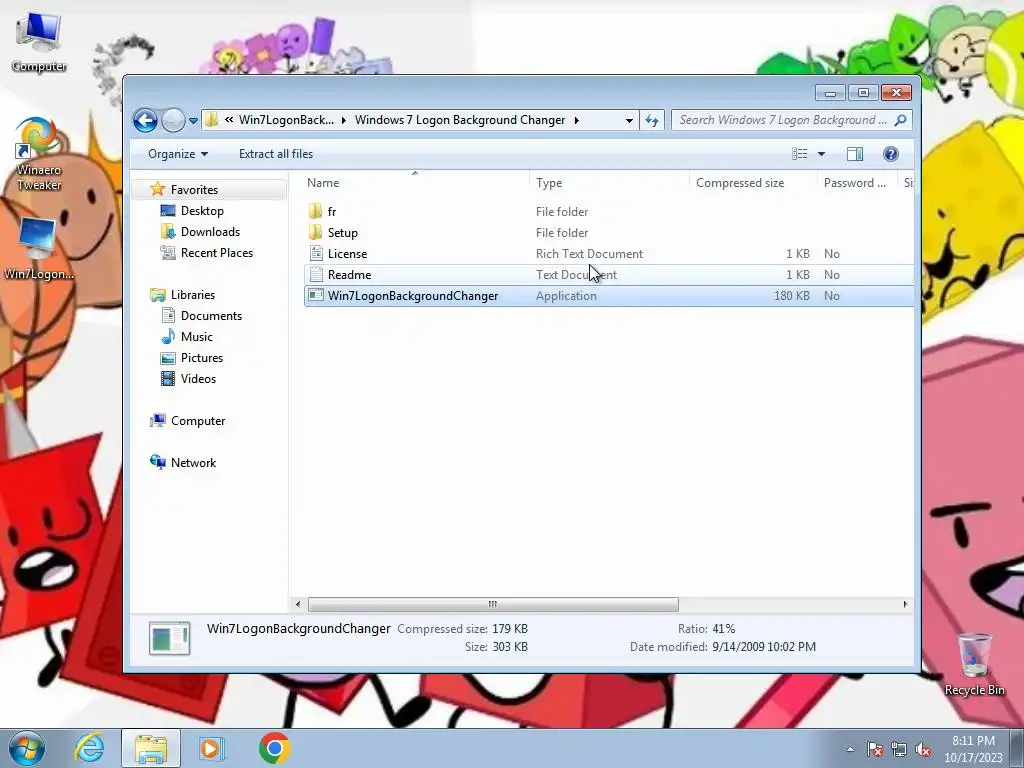
Task: Click Network in the navigation pane
Action: pyautogui.click(x=193, y=463)
